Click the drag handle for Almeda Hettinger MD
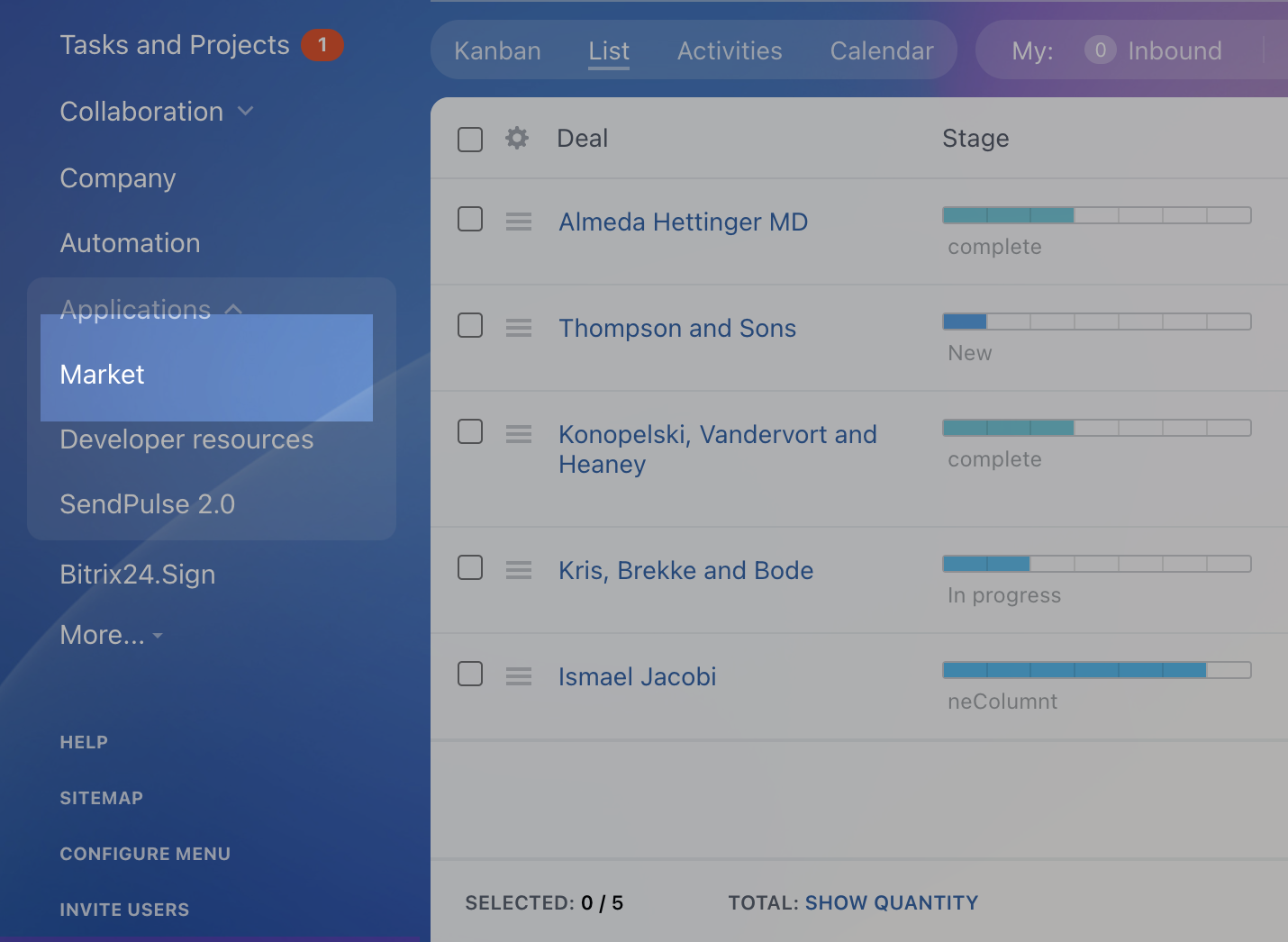Screen dimensions: 1288x942 [519, 222]
